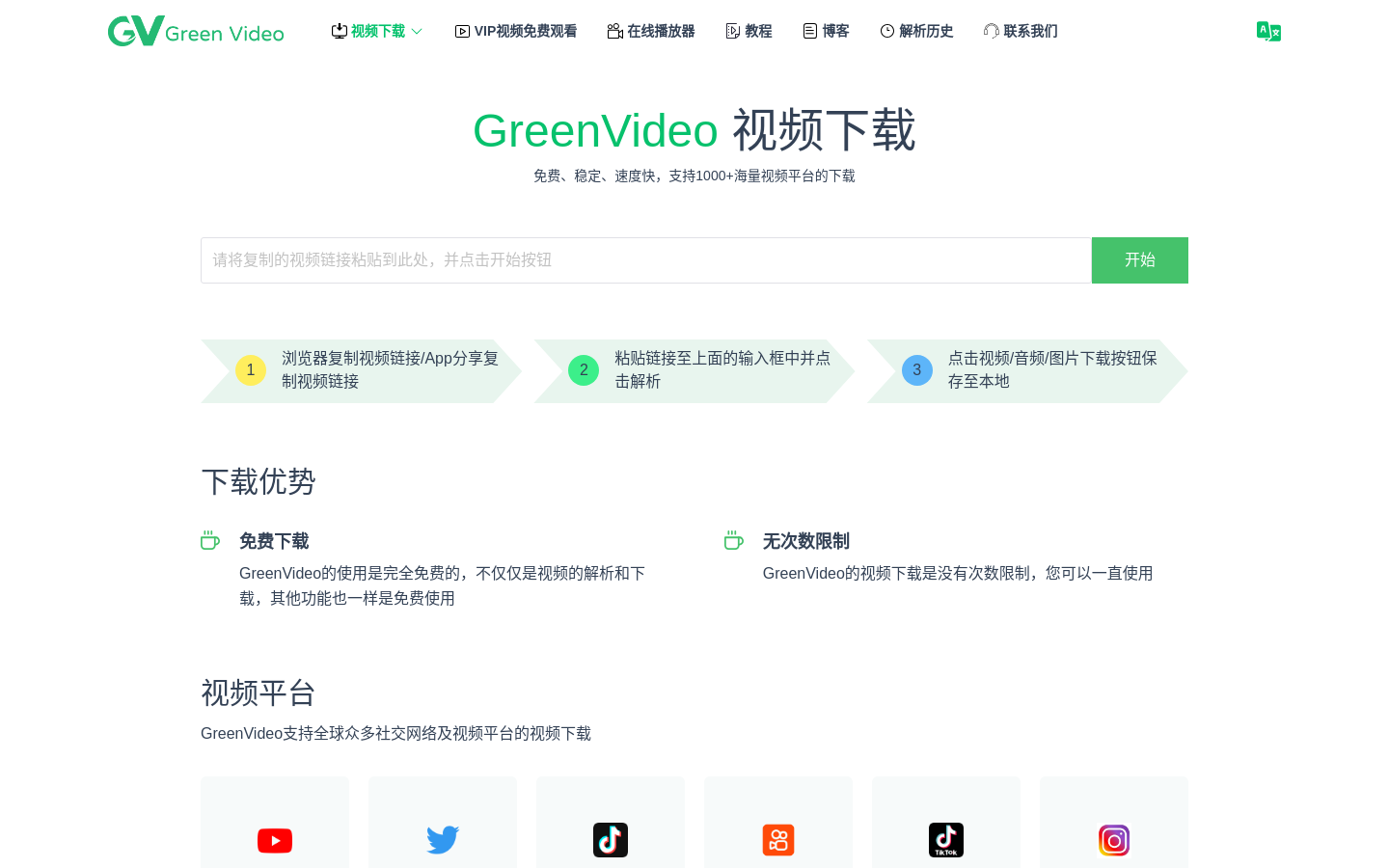Click the page icon beside 博客
This screenshot has width=1389, height=868.
(810, 31)
